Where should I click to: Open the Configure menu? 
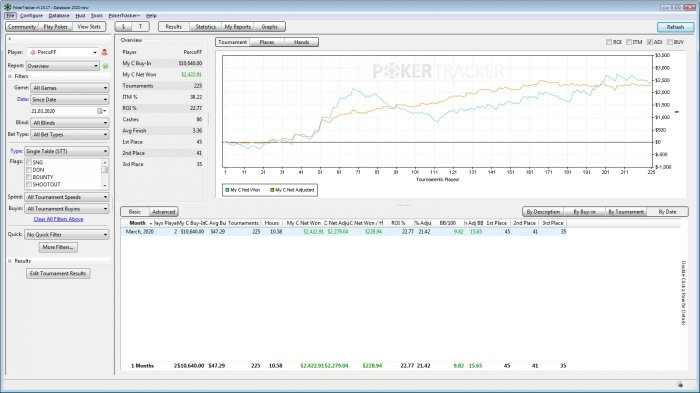coord(31,16)
